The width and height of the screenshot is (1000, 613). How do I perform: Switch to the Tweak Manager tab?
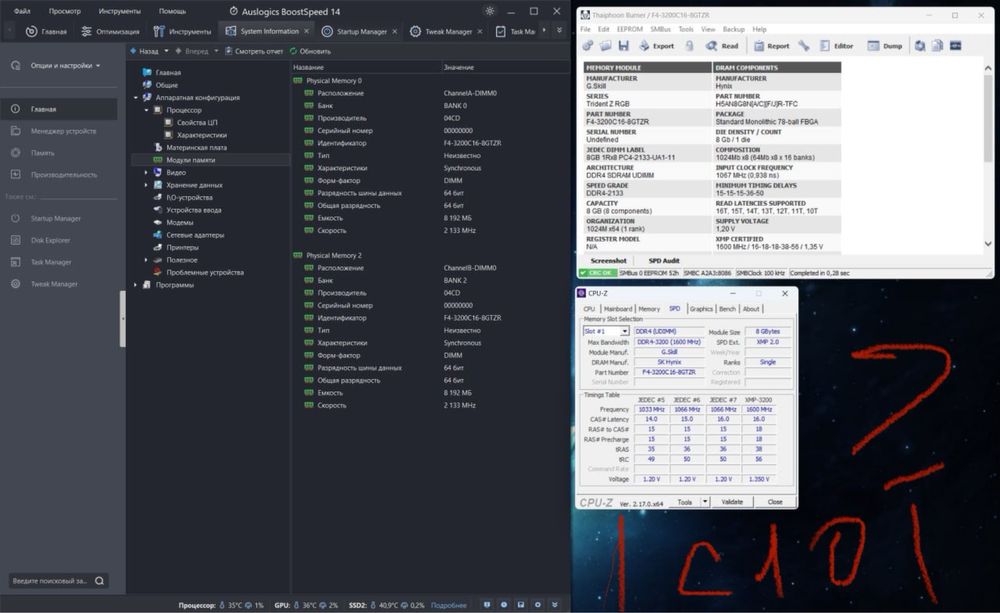[x=441, y=31]
